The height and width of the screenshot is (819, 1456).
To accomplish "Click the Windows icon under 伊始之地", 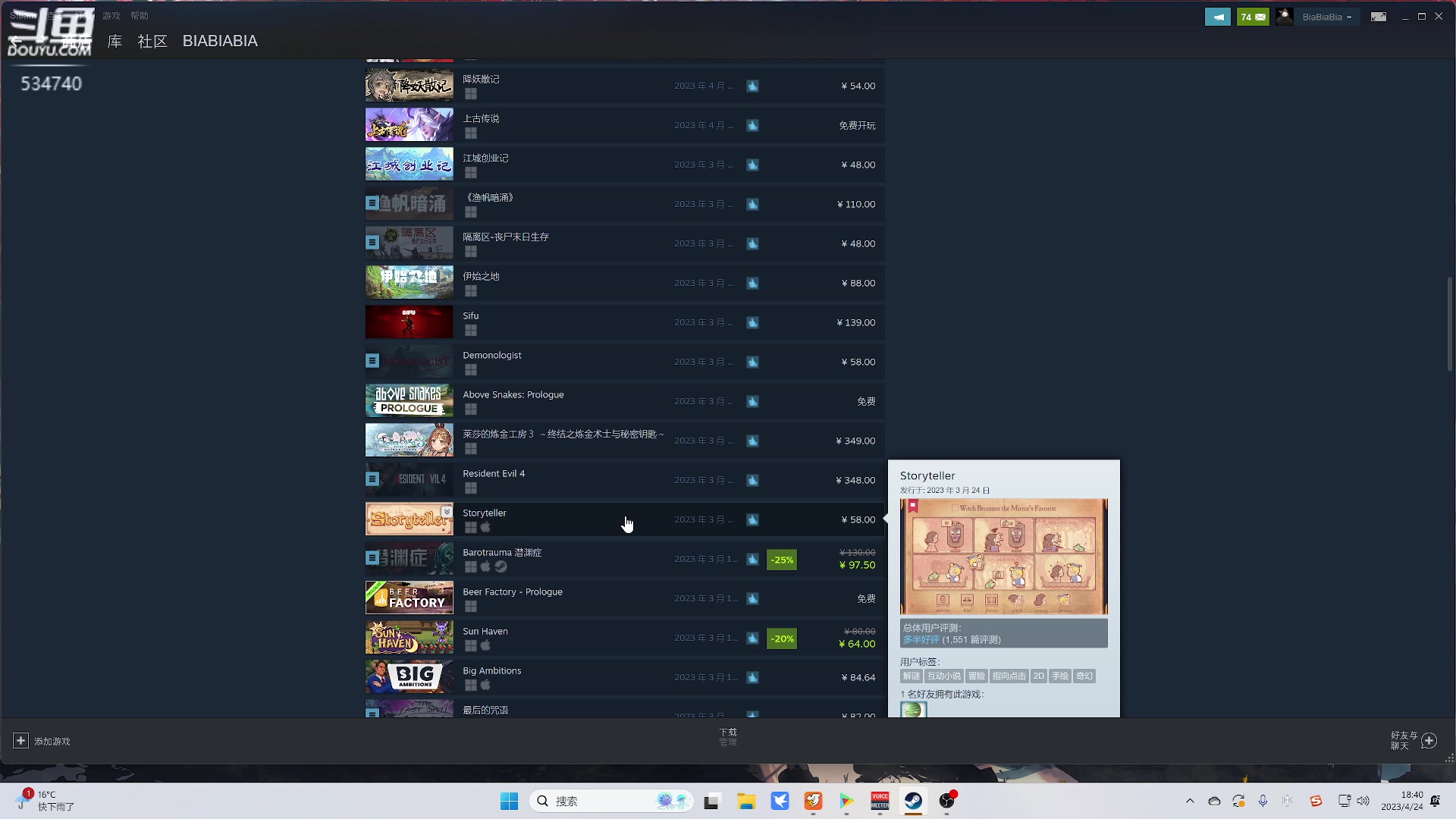I will click(x=471, y=291).
